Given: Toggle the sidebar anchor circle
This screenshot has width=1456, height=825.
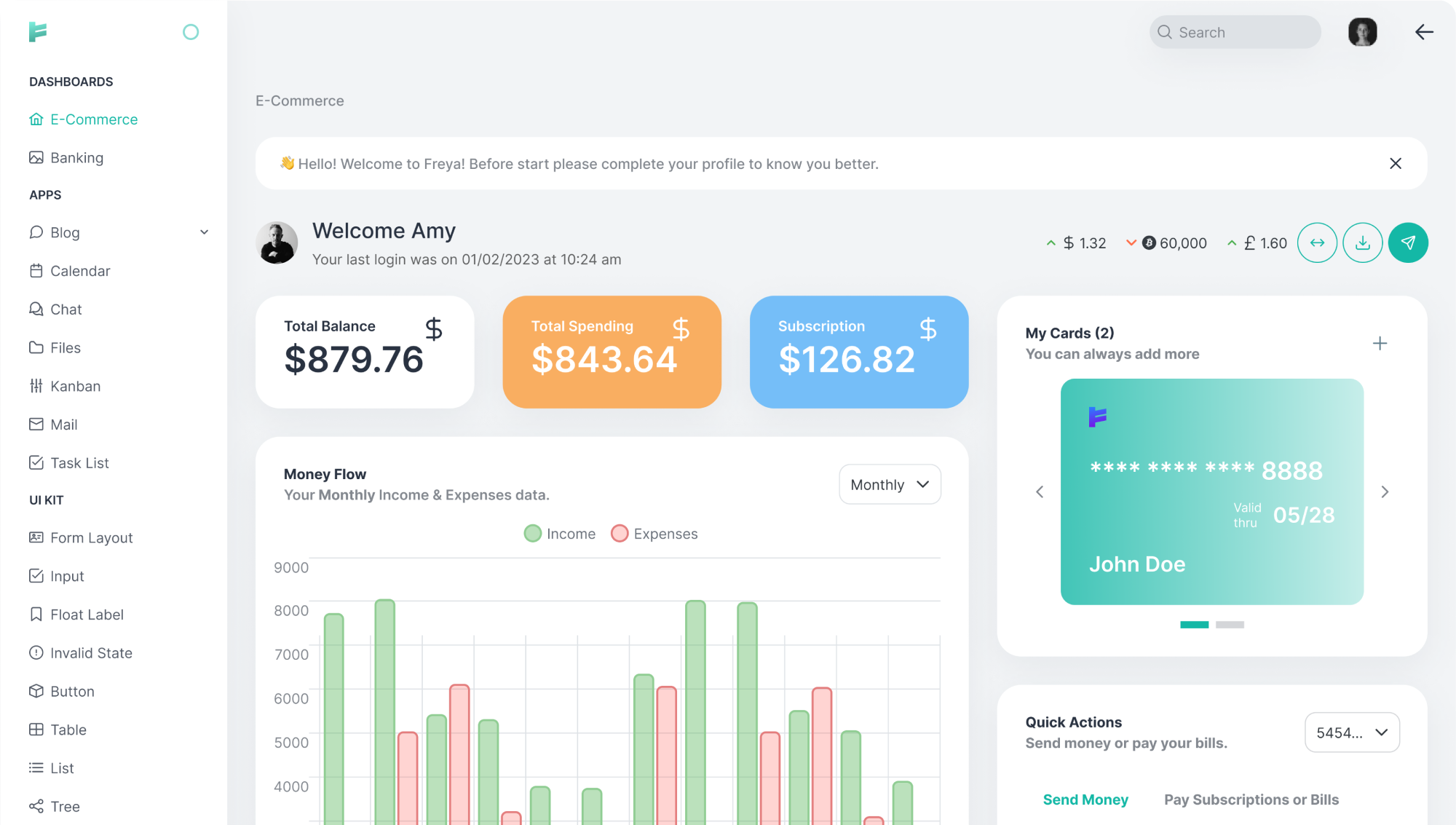Looking at the screenshot, I should tap(191, 32).
